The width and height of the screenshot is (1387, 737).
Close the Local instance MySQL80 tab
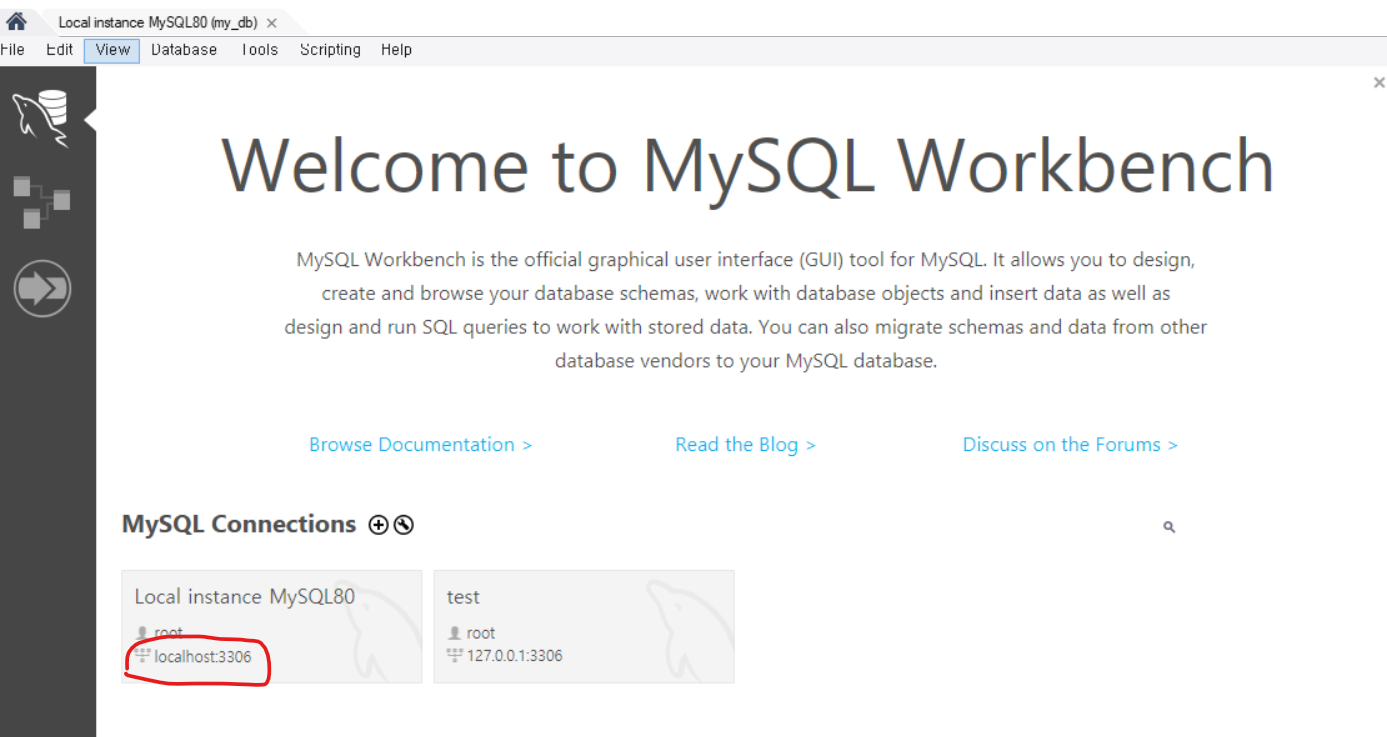click(272, 22)
